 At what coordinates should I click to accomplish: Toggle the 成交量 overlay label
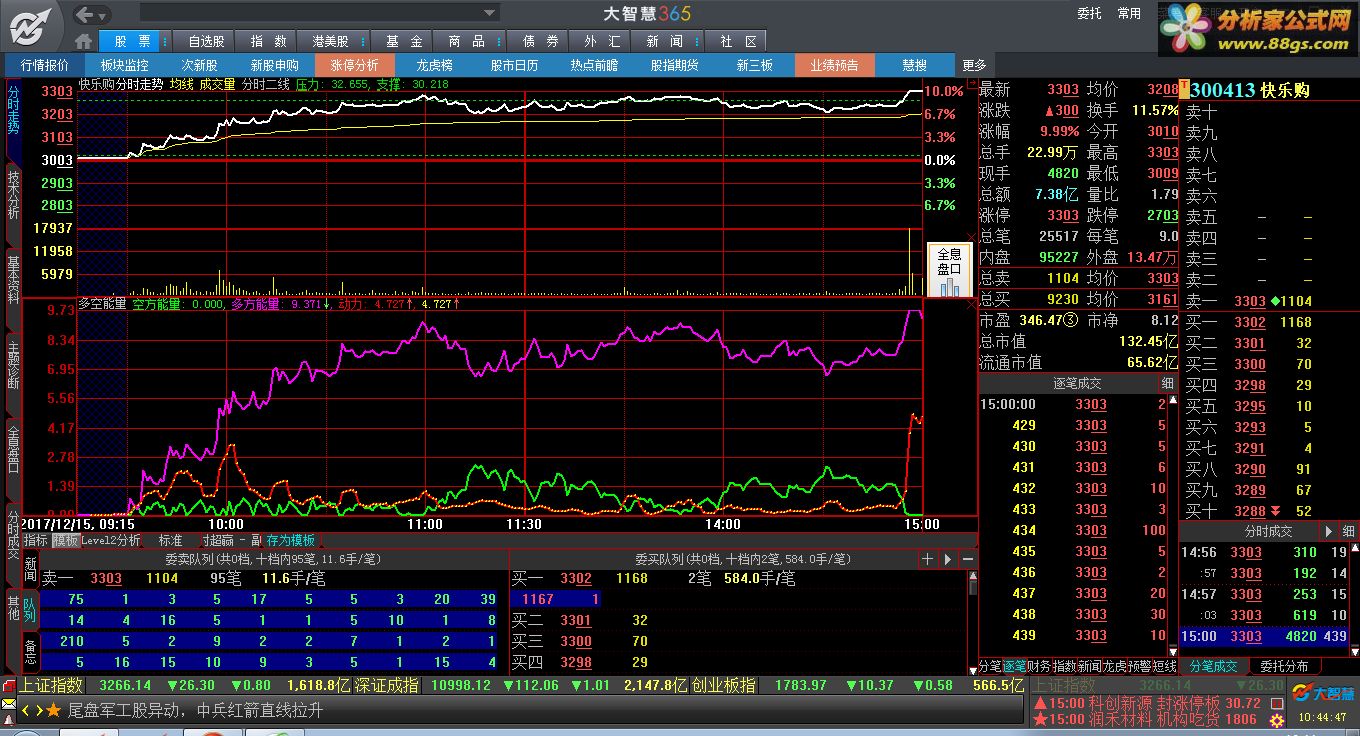tap(217, 85)
